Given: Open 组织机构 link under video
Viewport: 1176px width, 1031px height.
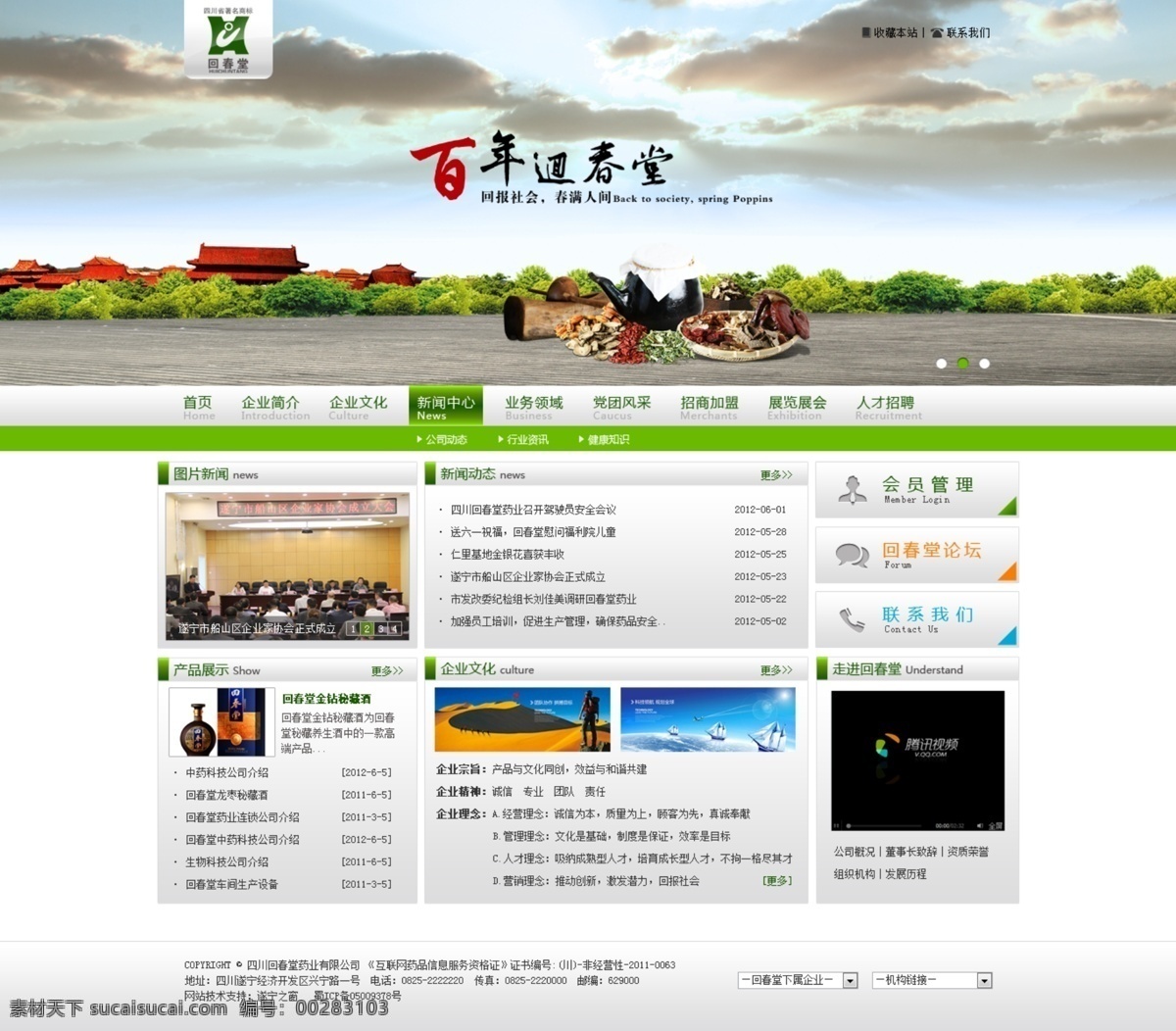Looking at the screenshot, I should pyautogui.click(x=855, y=874).
